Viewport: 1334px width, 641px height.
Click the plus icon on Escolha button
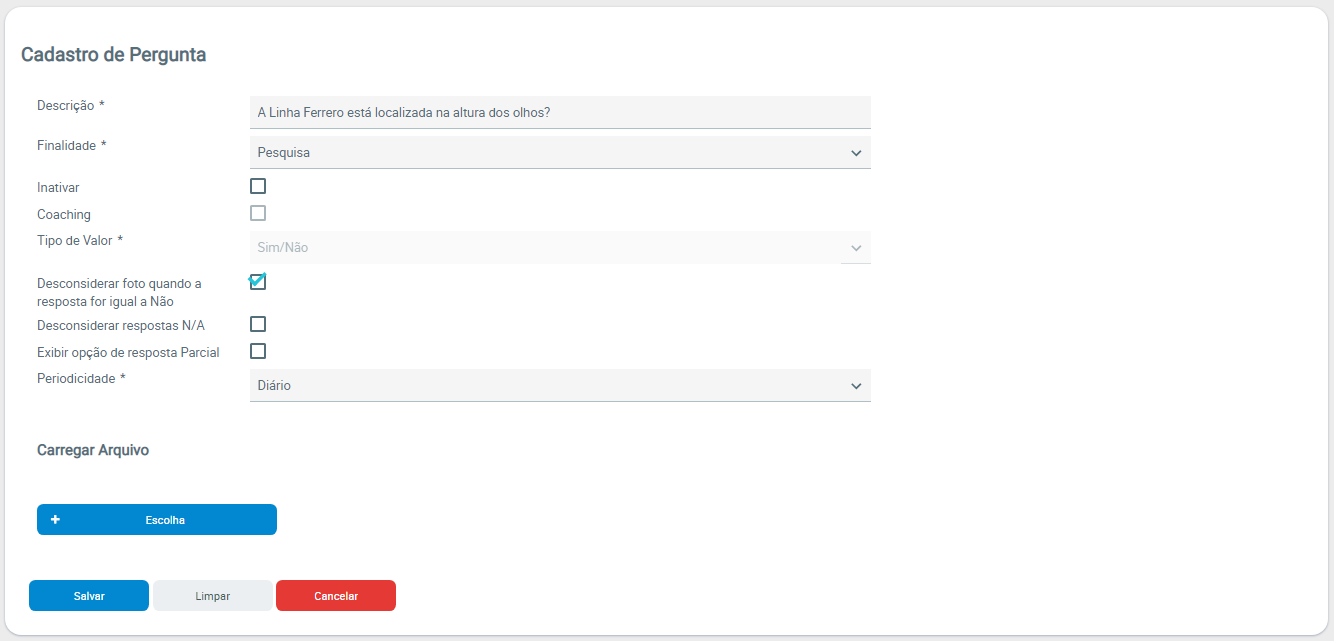click(55, 520)
